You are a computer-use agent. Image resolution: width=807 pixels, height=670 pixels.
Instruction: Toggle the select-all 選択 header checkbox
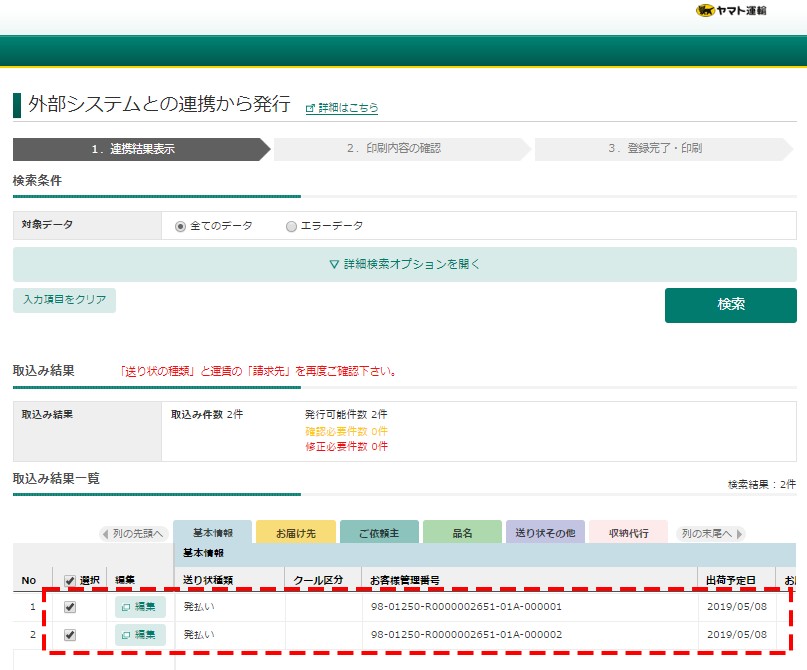pyautogui.click(x=70, y=581)
